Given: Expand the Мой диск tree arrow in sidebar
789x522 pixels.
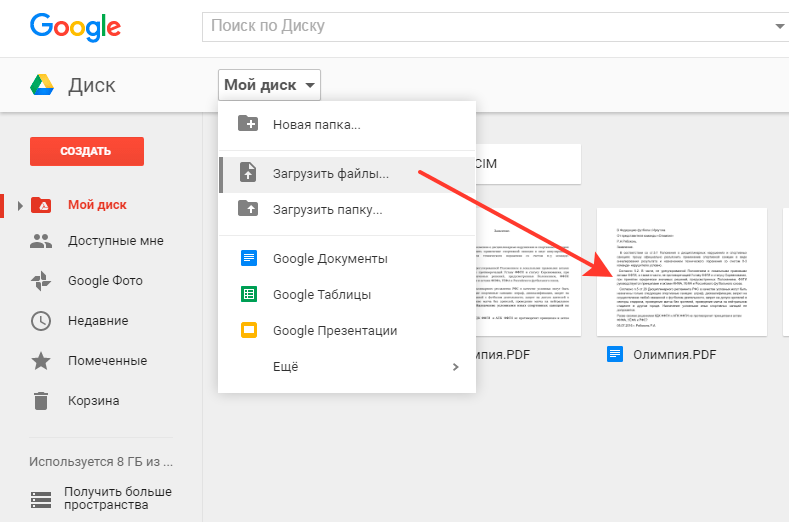Looking at the screenshot, I should (20, 205).
